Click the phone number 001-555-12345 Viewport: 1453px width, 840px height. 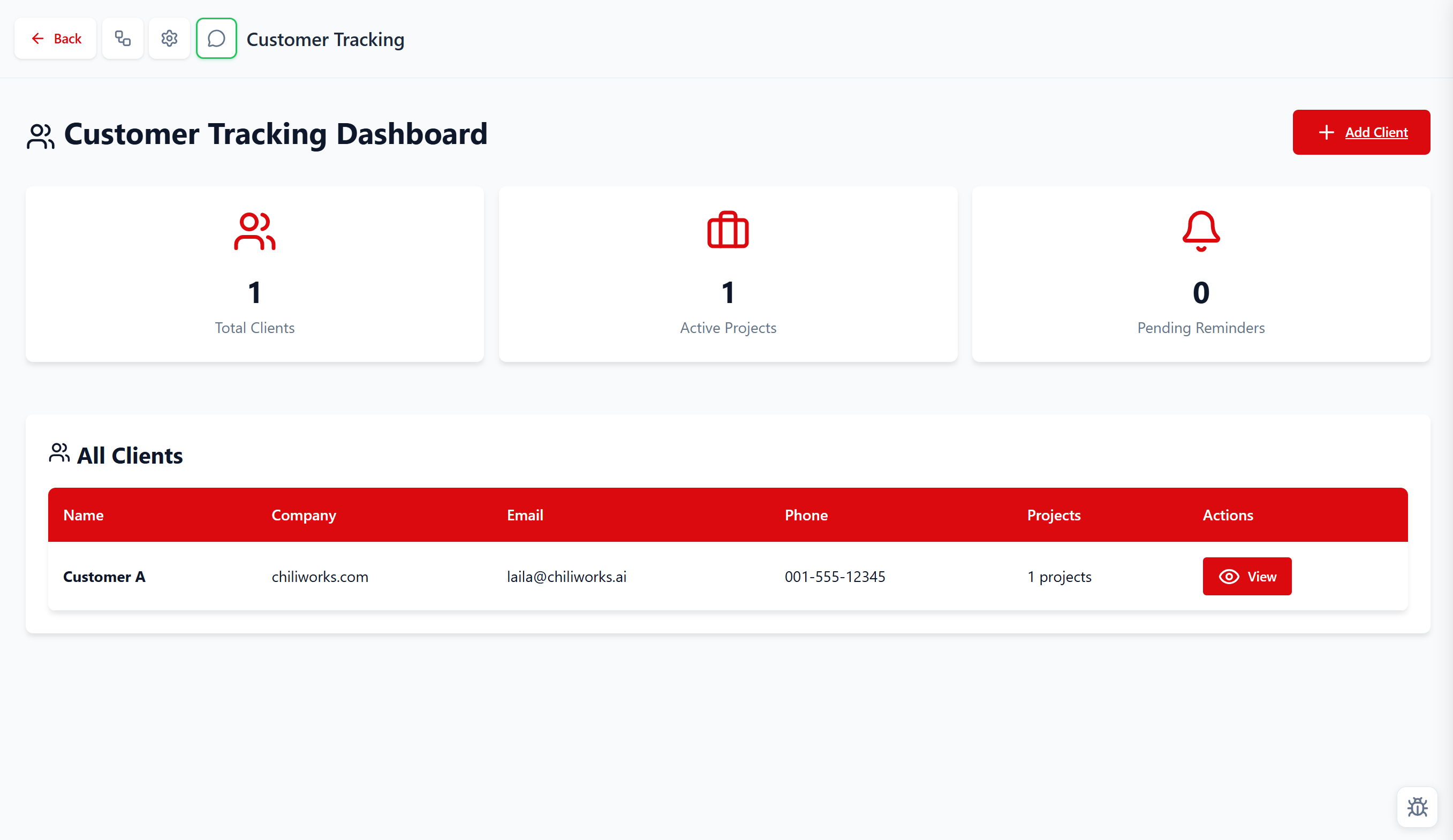(x=835, y=576)
